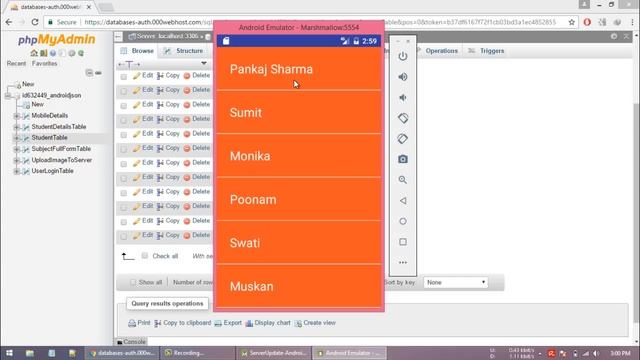Screen dimensions: 640x360
Task: Reload the browser page
Action: [35, 22]
